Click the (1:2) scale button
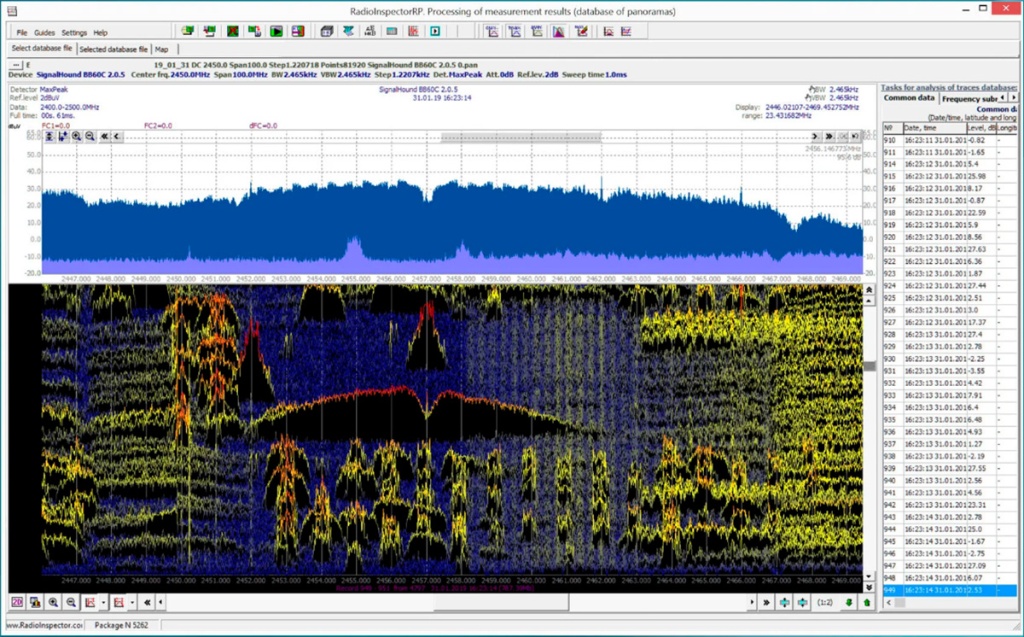This screenshot has width=1024, height=637. tap(825, 602)
